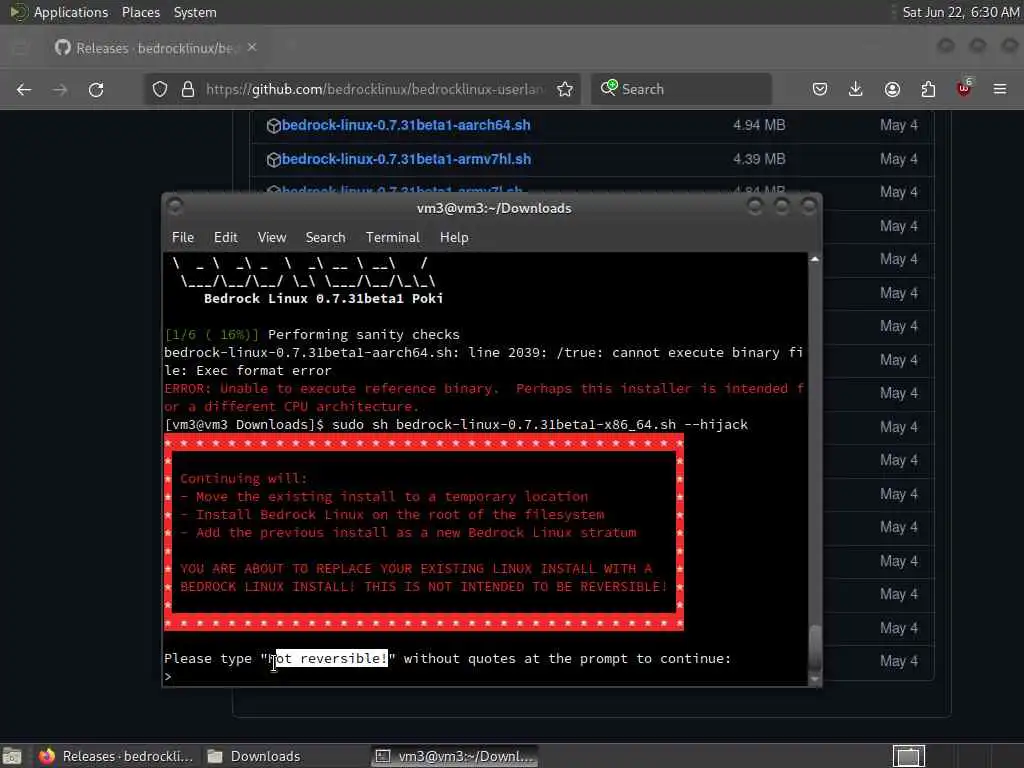Open the System menu
This screenshot has height=768, width=1024.
pyautogui.click(x=195, y=12)
